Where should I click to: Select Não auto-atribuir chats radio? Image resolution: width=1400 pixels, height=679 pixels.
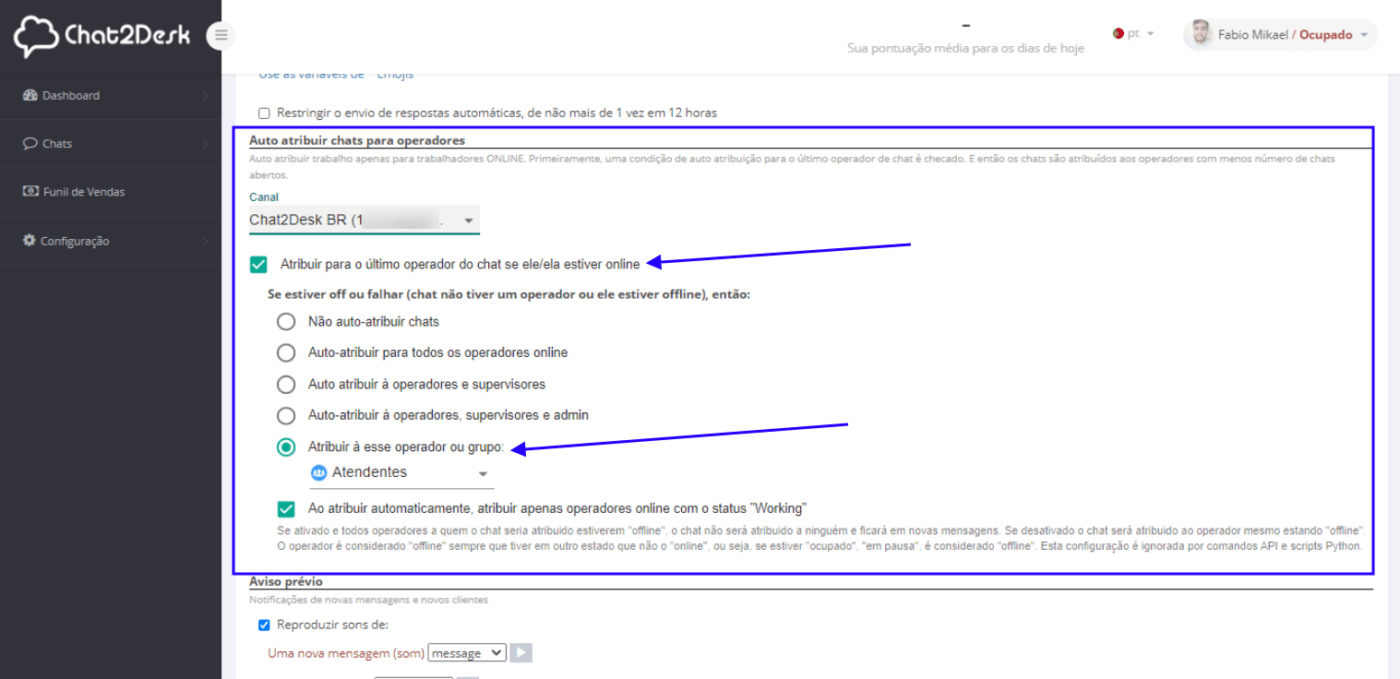click(x=286, y=322)
